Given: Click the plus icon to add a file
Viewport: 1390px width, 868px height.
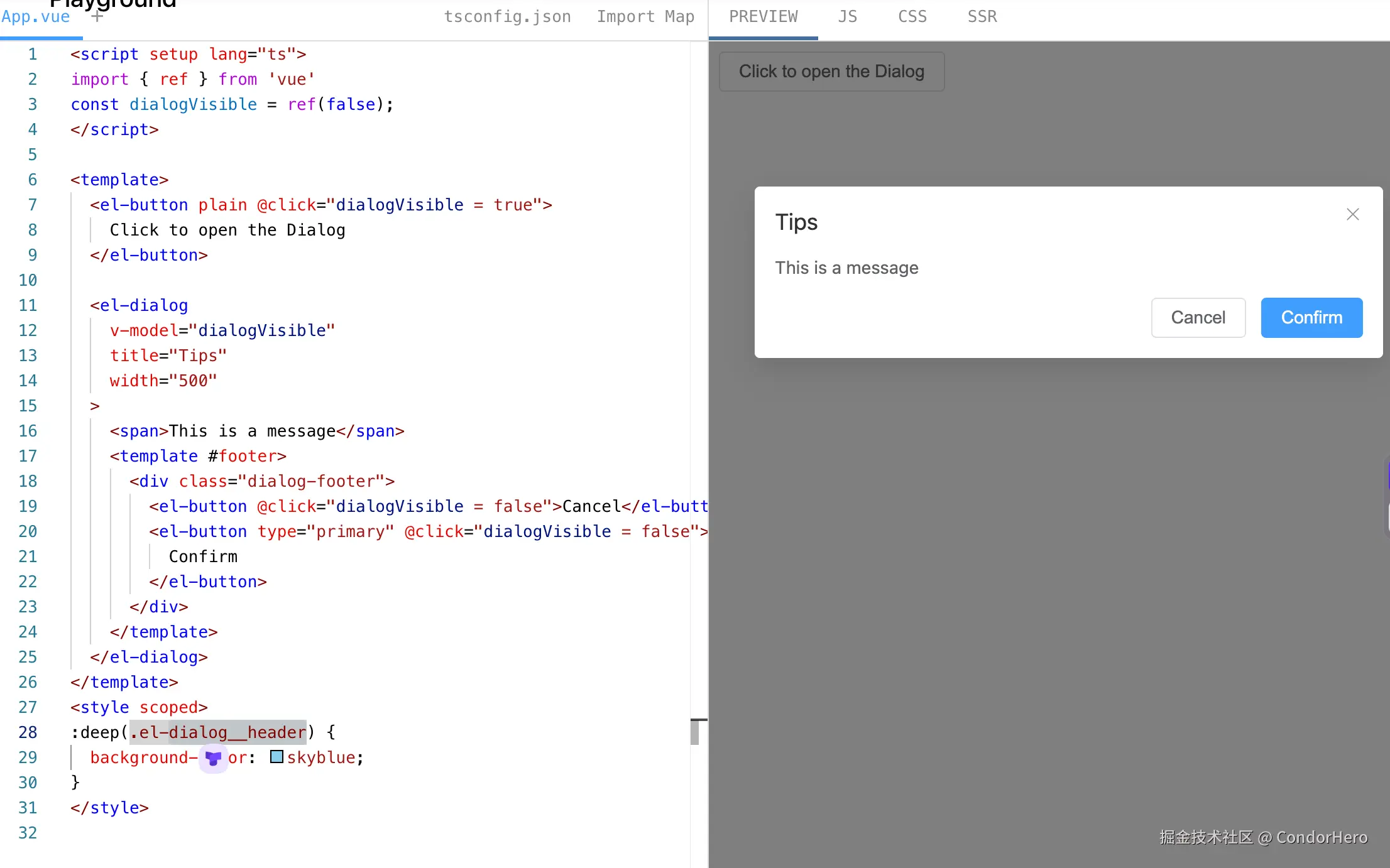Looking at the screenshot, I should point(97,17).
